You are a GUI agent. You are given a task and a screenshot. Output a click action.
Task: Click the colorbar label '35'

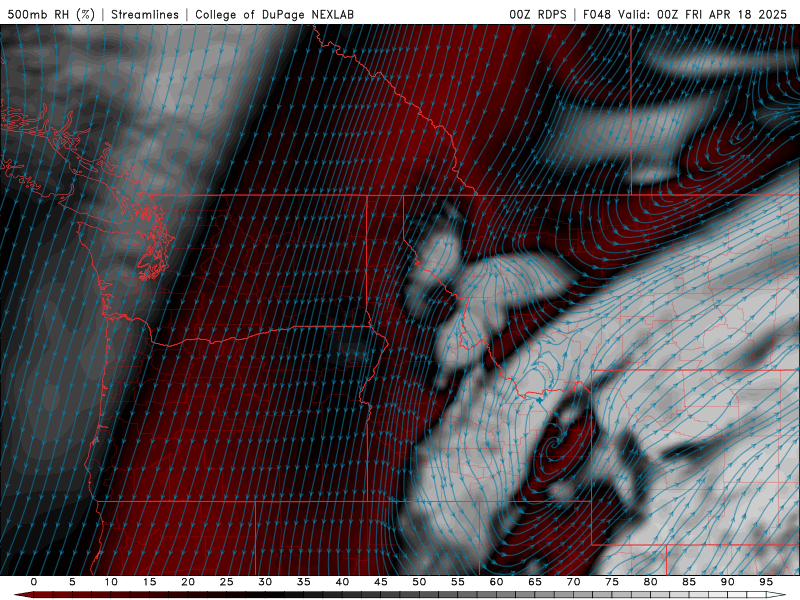304,582
